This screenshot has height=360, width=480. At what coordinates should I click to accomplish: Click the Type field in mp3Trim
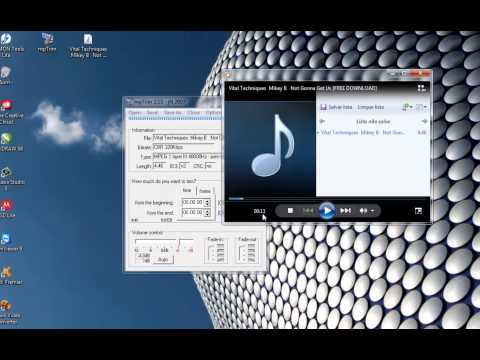pyautogui.click(x=187, y=156)
